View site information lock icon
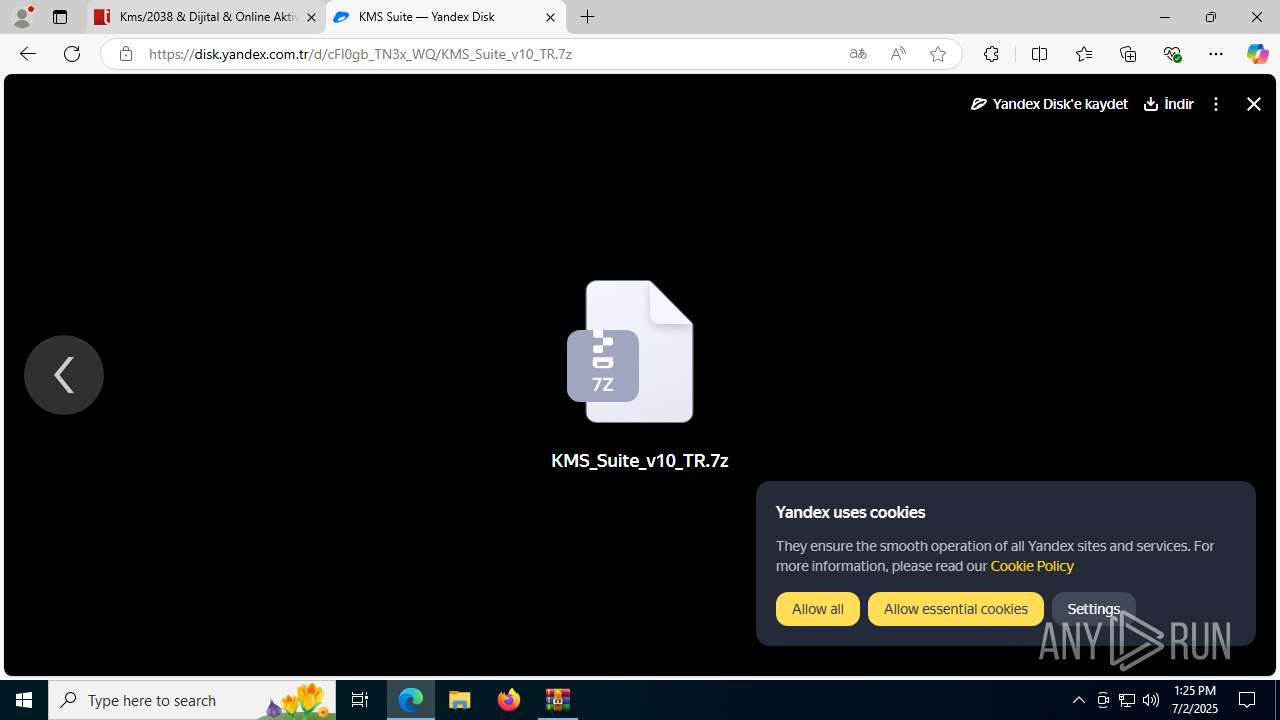 125,54
